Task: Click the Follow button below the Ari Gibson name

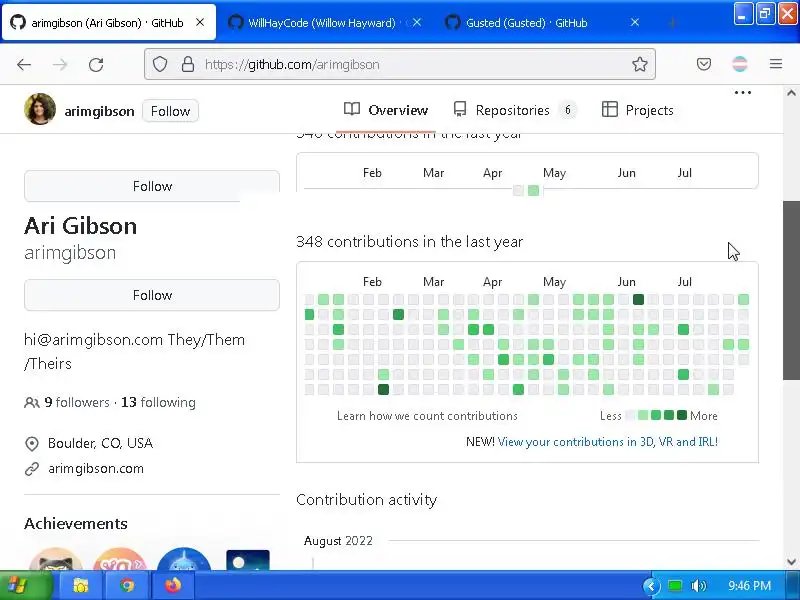Action: (x=152, y=295)
